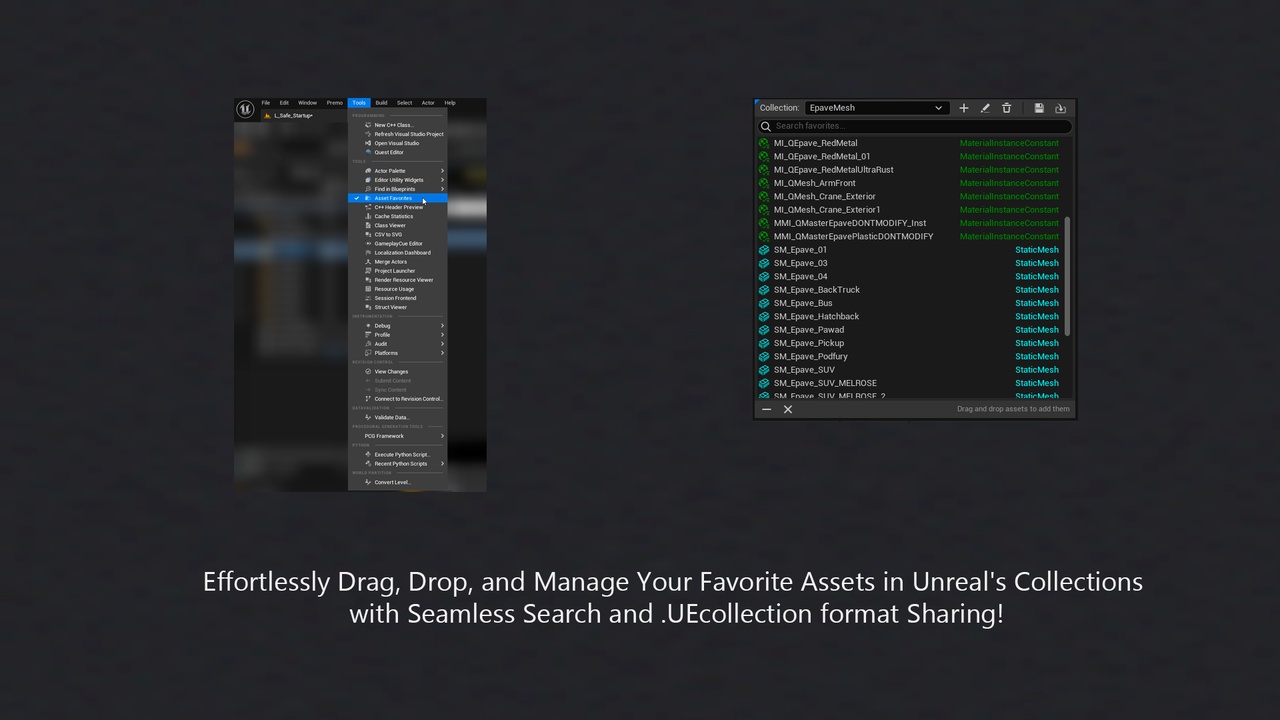Select C++ Header Preview entry
Image resolution: width=1280 pixels, height=720 pixels.
[397, 207]
